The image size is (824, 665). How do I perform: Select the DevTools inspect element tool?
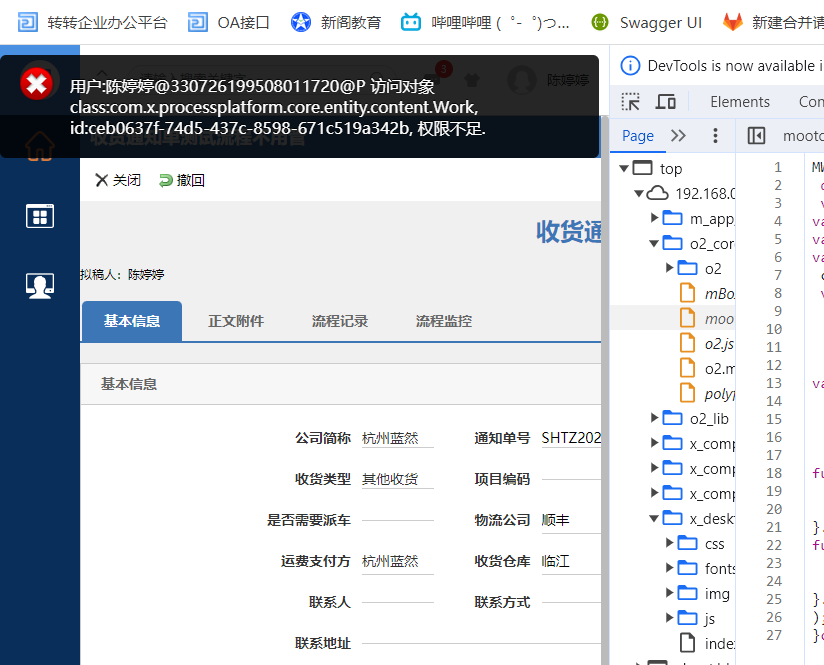click(x=630, y=102)
